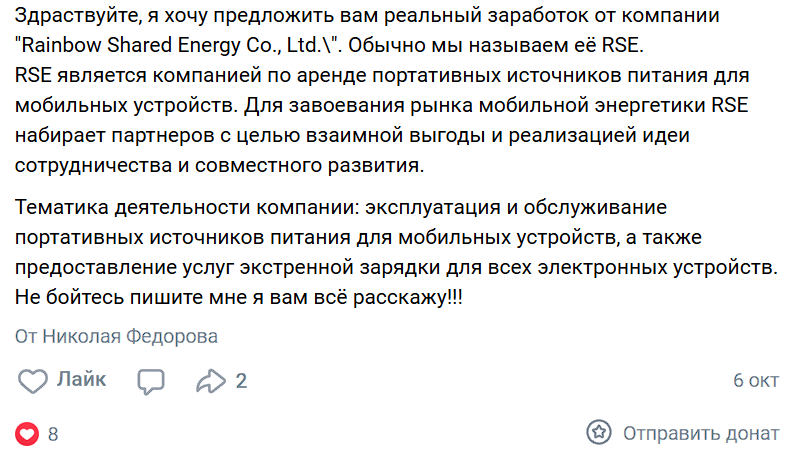Open the post date "6 окт"
The image size is (800, 470).
pos(755,381)
